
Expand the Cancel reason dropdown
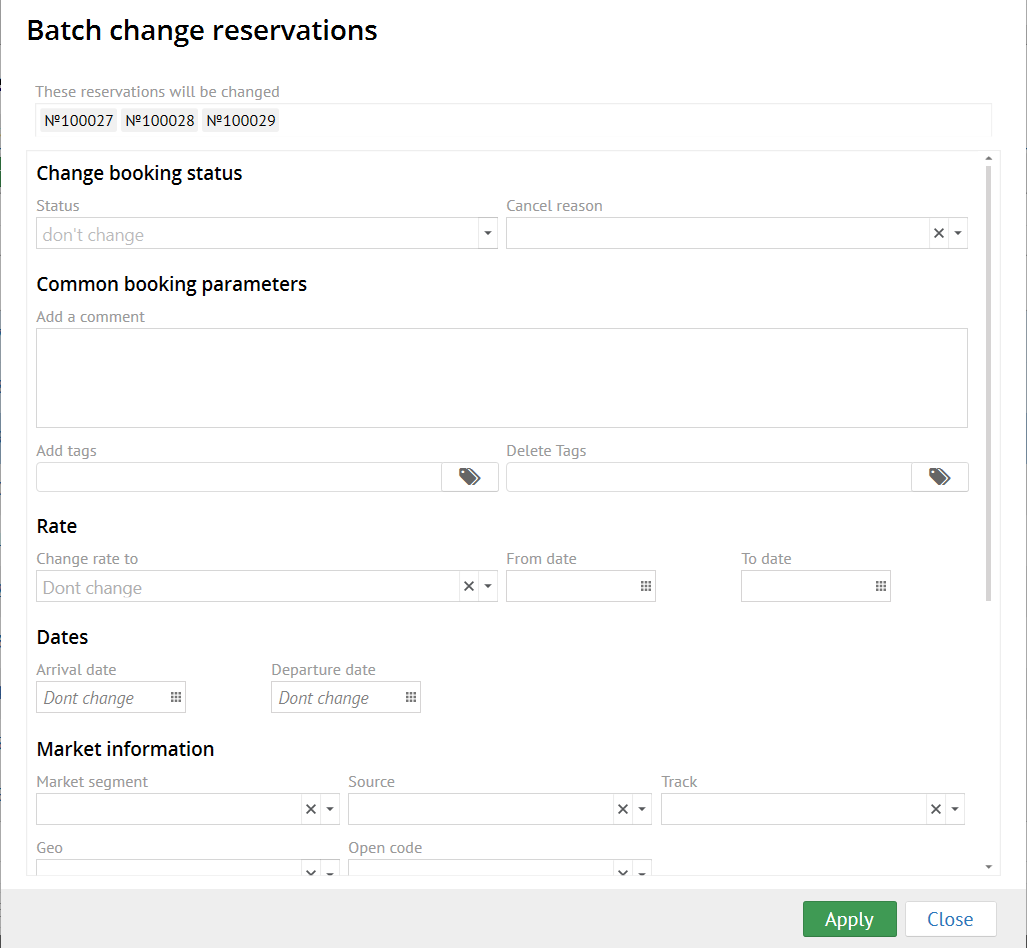tap(958, 233)
